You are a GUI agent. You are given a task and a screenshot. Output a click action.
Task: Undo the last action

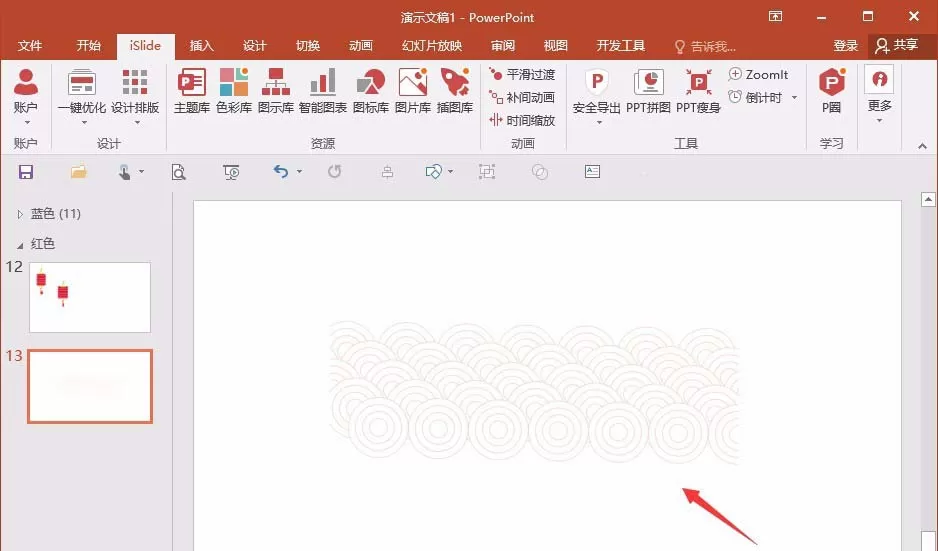[x=281, y=172]
